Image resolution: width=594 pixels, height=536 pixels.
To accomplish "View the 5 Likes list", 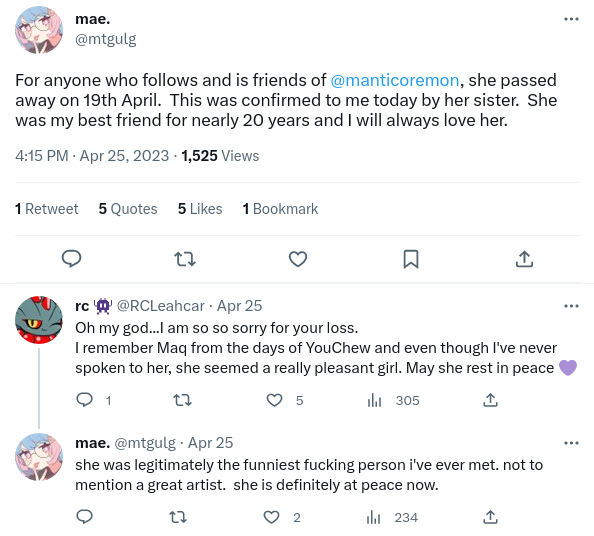I will pos(200,209).
